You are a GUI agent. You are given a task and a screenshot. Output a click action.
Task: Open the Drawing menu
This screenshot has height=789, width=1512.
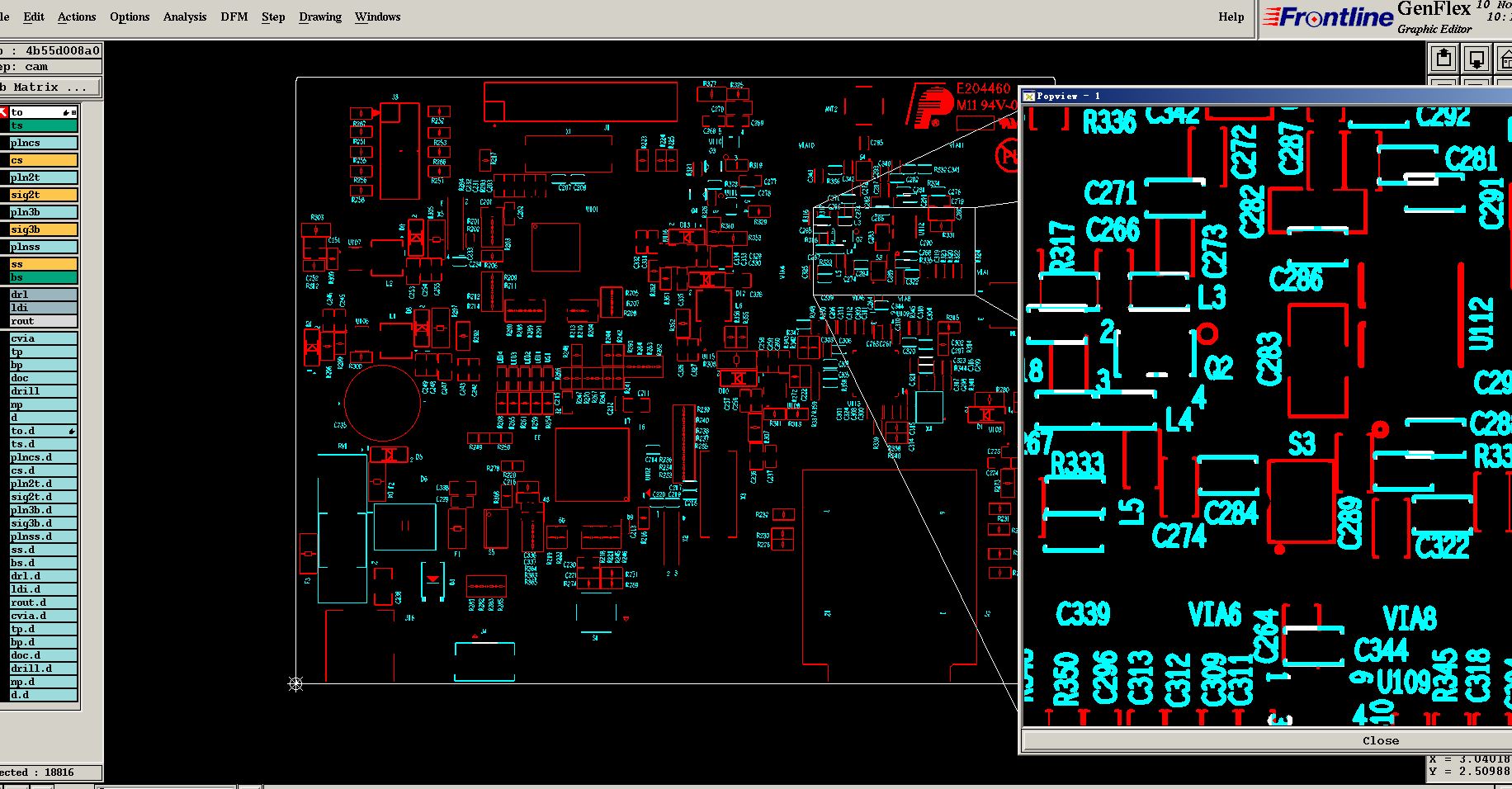pos(320,17)
